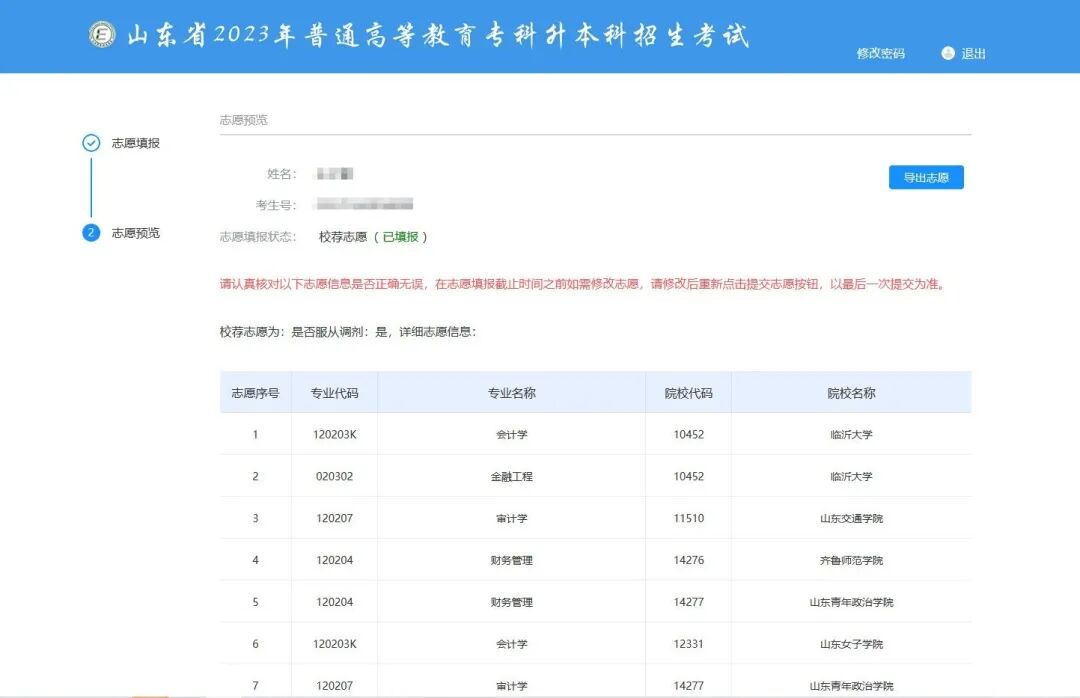Click 会计学 in row 1
Viewport: 1080px width, 698px height.
point(512,435)
